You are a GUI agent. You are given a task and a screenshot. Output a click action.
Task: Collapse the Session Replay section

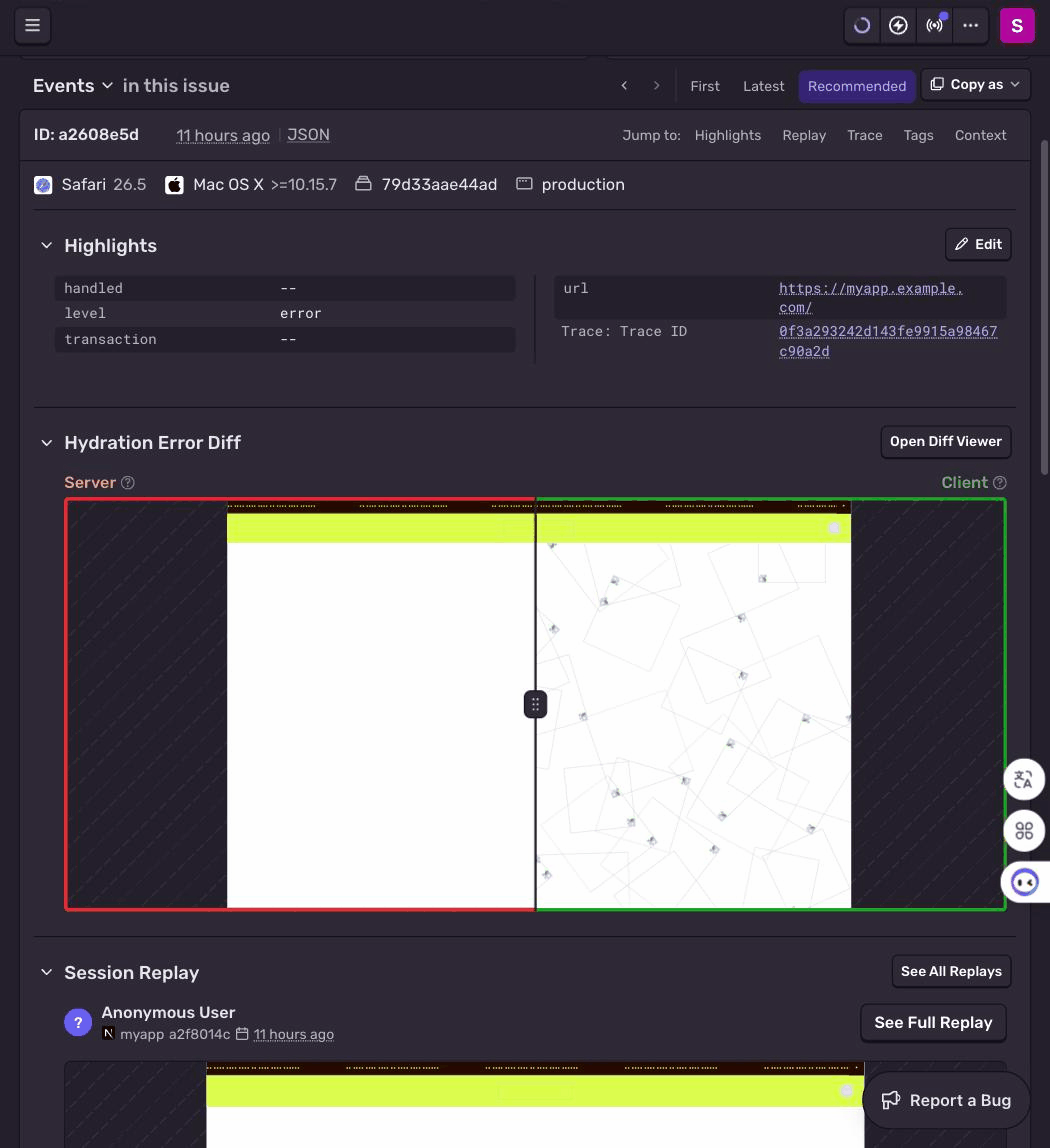pos(47,972)
